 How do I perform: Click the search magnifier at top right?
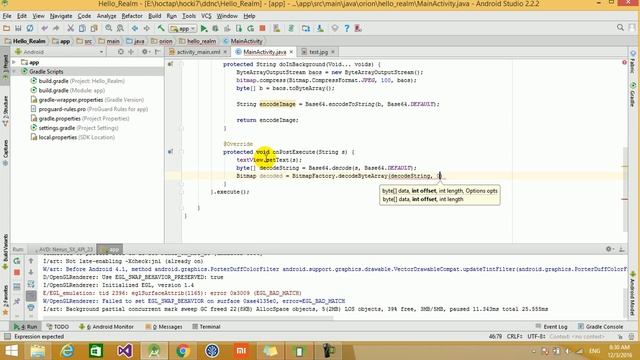click(x=620, y=28)
